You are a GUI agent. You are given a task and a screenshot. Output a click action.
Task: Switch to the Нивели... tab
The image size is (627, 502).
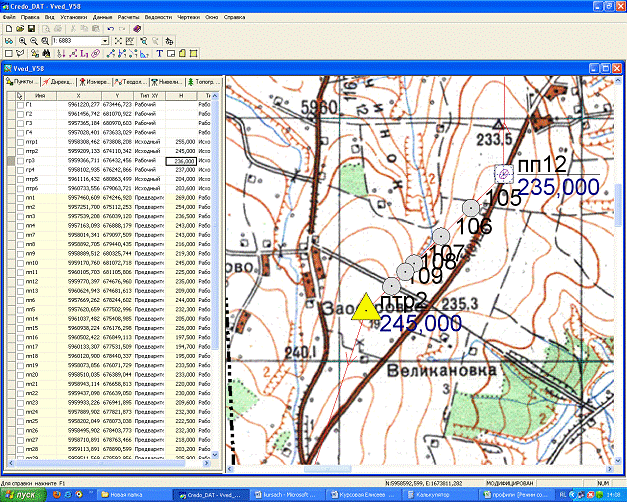pos(166,81)
